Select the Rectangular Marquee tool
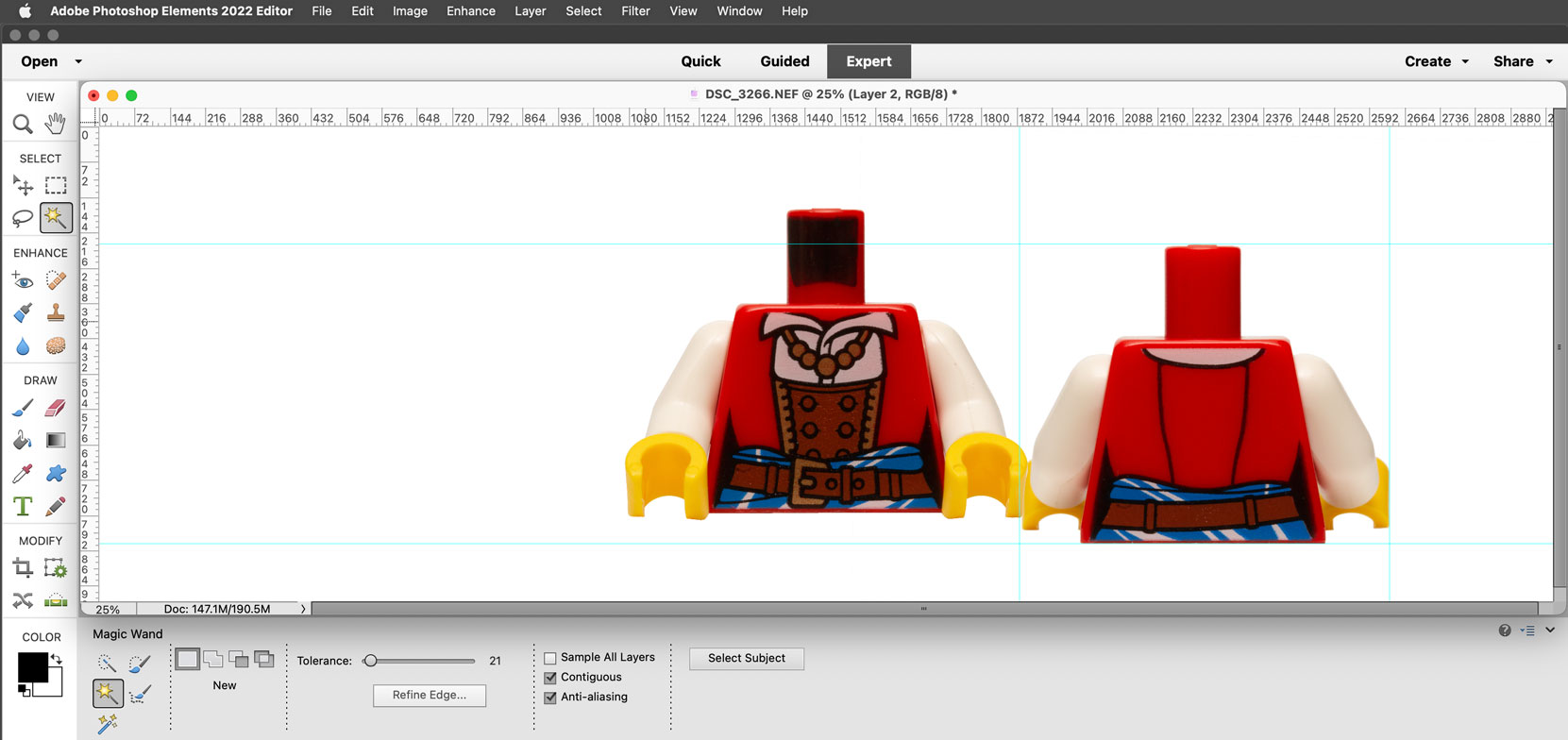Screen dimensions: 1568x740 click(x=56, y=185)
